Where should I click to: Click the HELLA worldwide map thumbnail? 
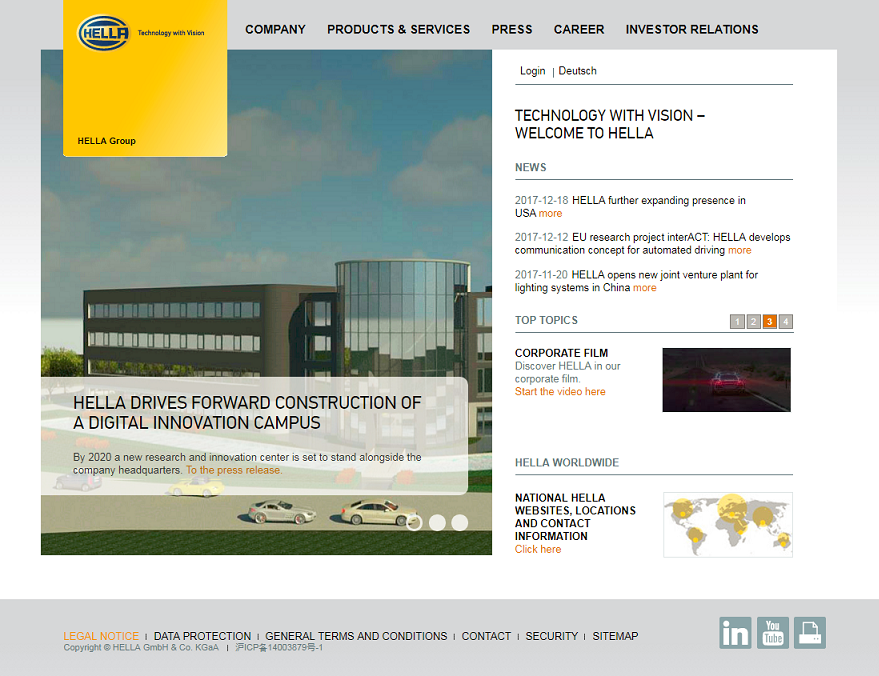727,524
